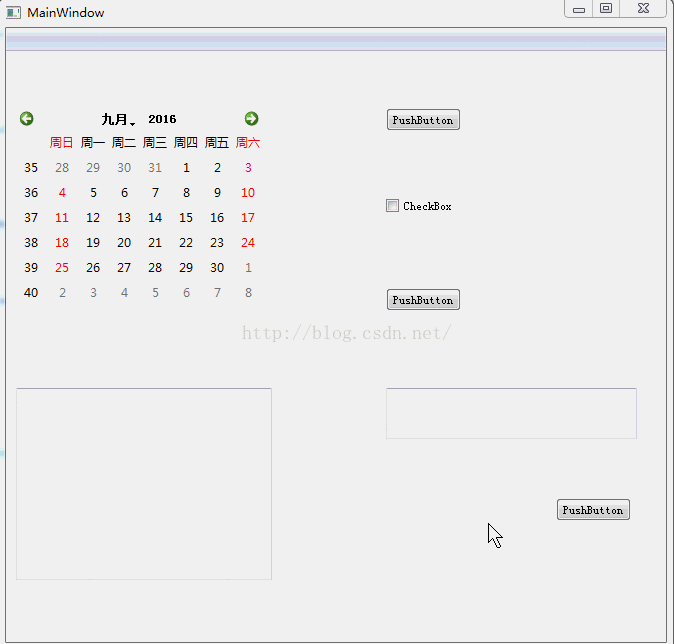The image size is (674, 644).
Task: Click inside the large empty box under the calendar
Action: (x=144, y=484)
